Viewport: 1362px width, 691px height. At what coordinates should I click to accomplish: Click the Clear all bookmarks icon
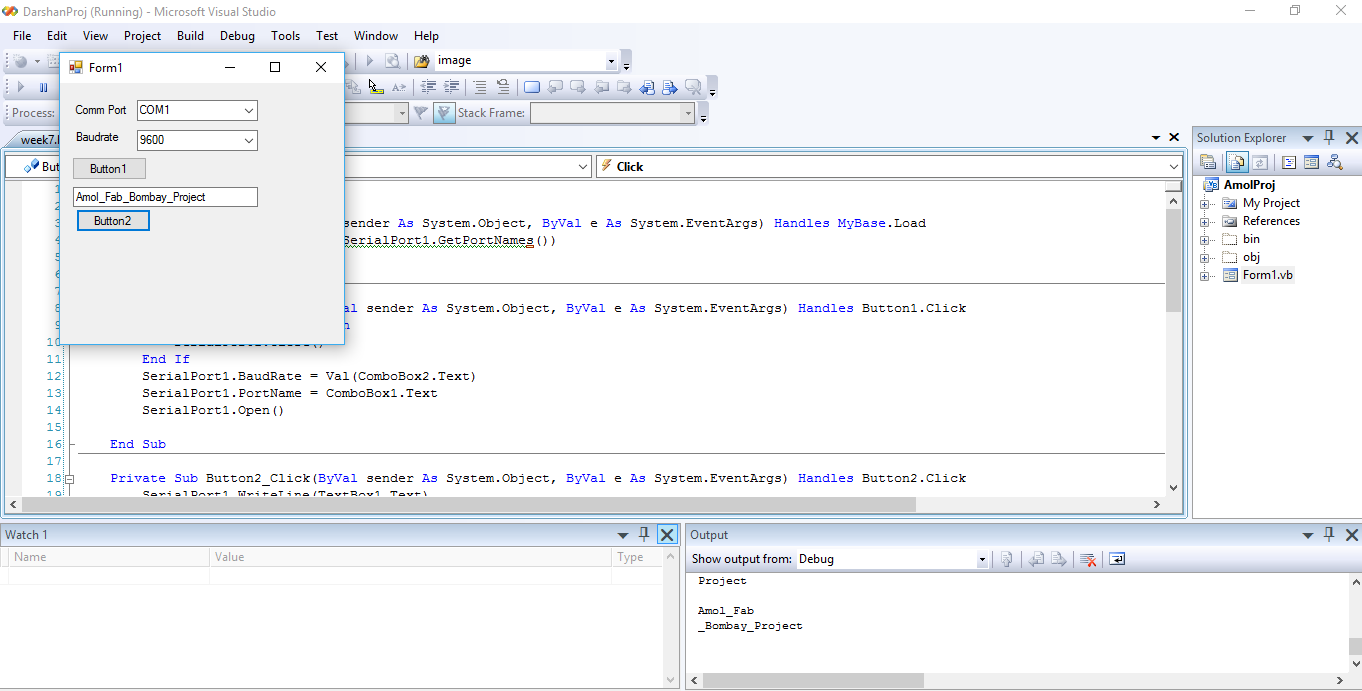point(693,87)
